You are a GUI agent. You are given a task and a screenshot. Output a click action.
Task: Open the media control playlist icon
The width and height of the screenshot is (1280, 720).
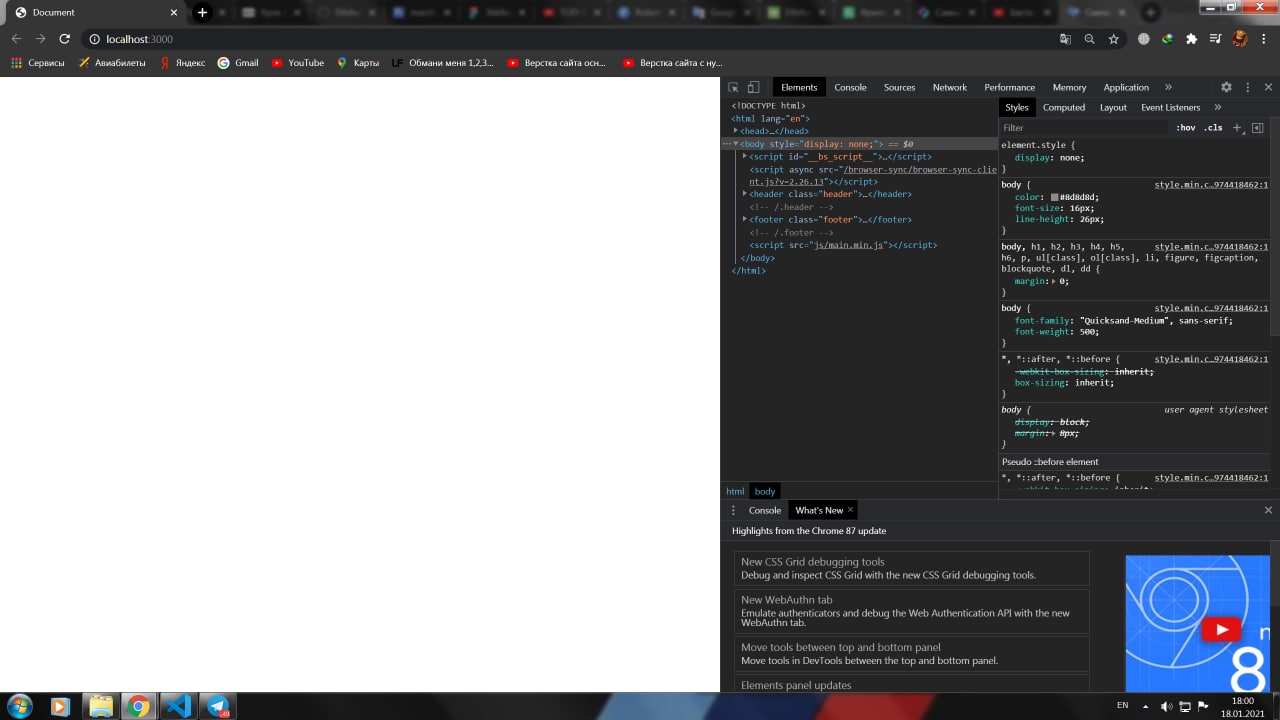pyautogui.click(x=1215, y=39)
